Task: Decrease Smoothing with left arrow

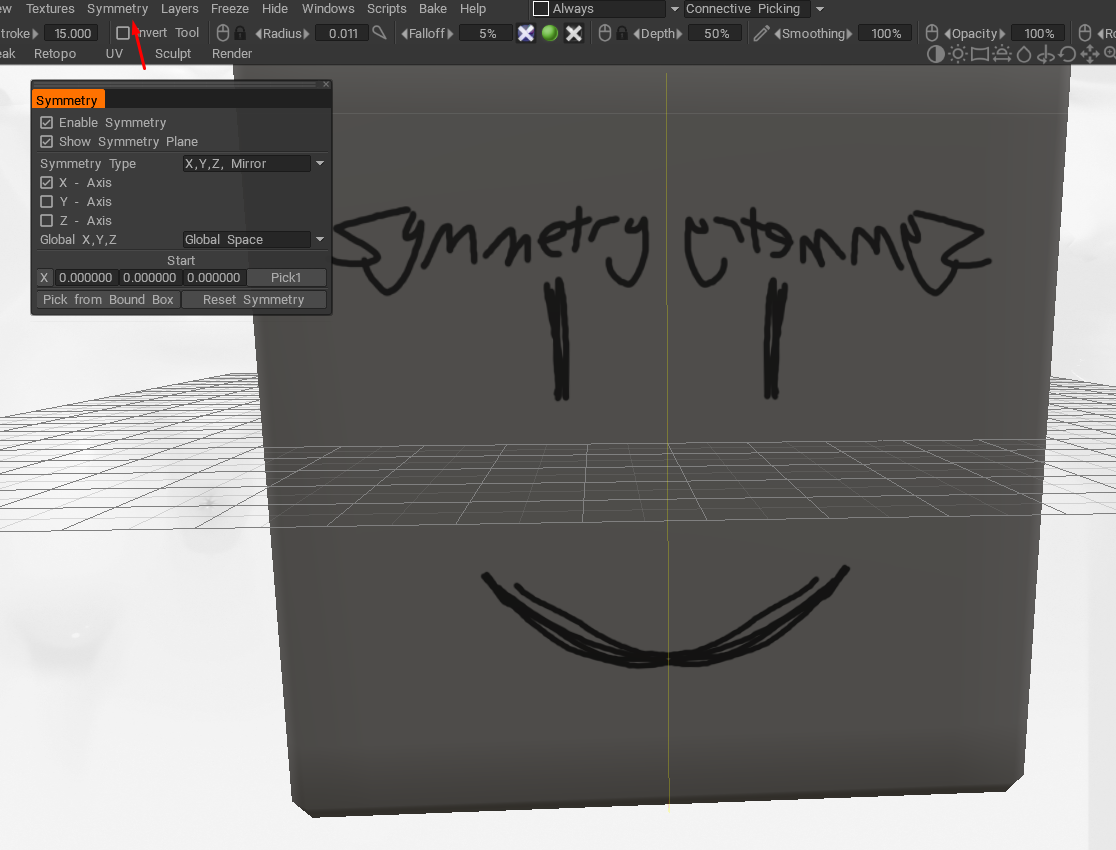Action: click(x=777, y=33)
